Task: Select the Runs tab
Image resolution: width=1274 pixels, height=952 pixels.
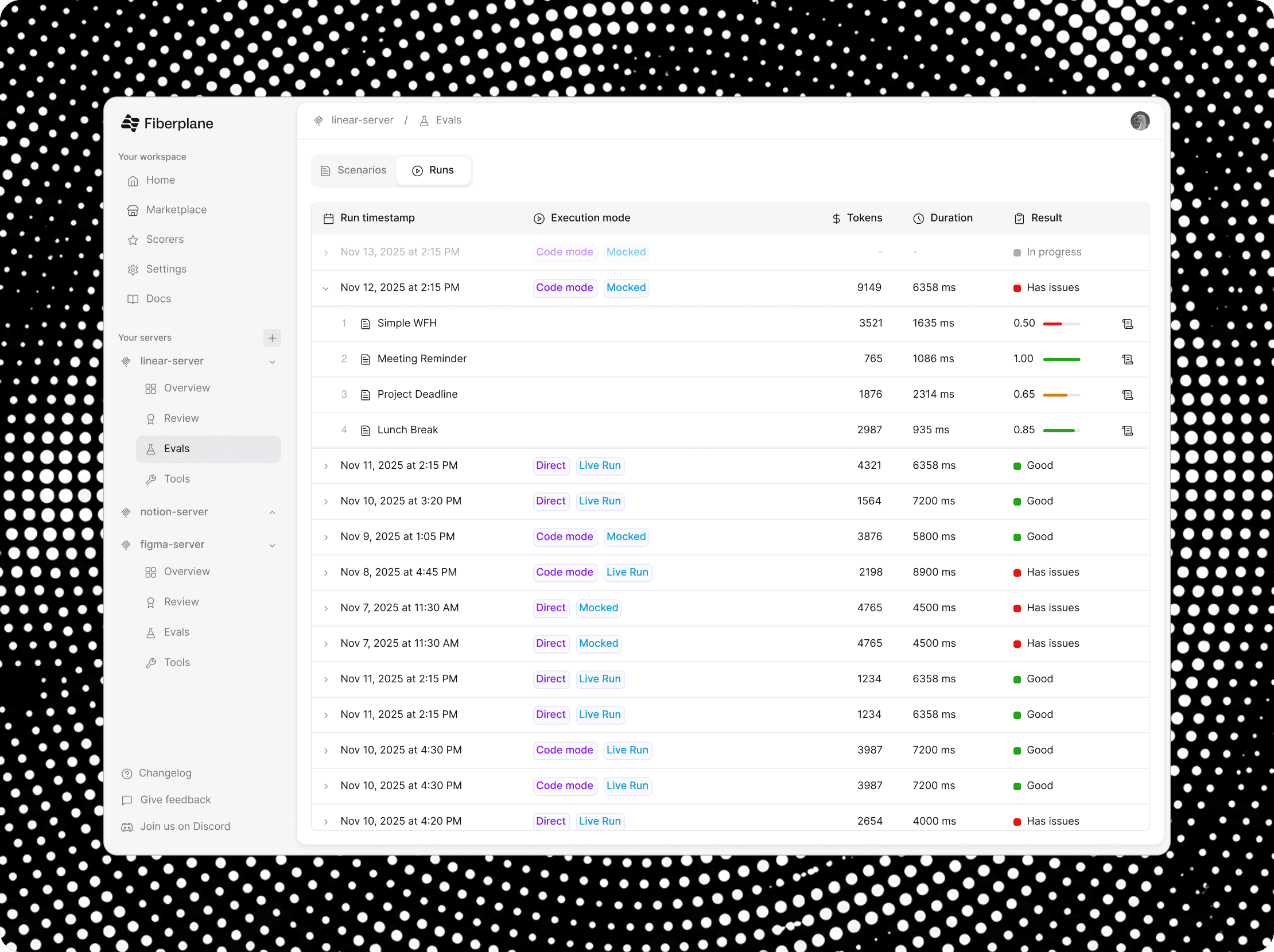Action: click(x=433, y=170)
